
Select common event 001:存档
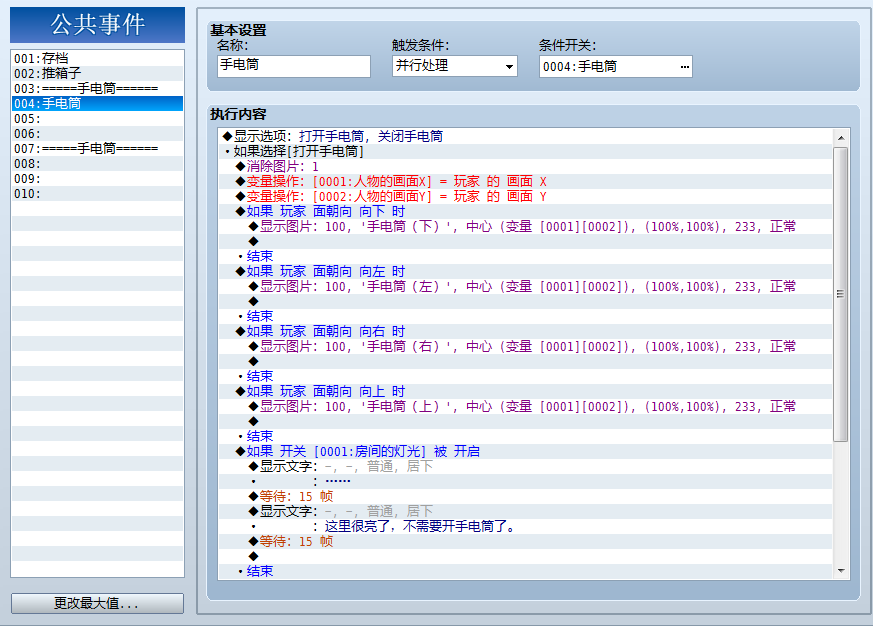click(x=97, y=58)
